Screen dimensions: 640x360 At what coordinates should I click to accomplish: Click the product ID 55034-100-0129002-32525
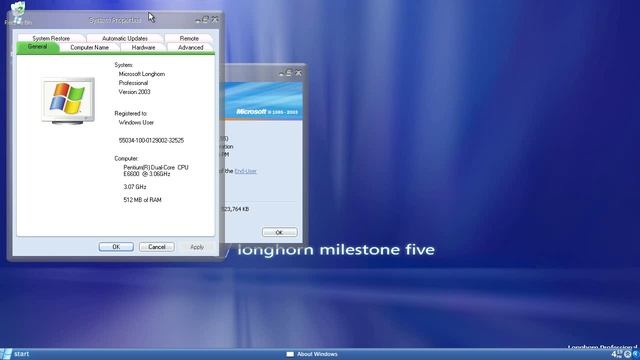151,140
